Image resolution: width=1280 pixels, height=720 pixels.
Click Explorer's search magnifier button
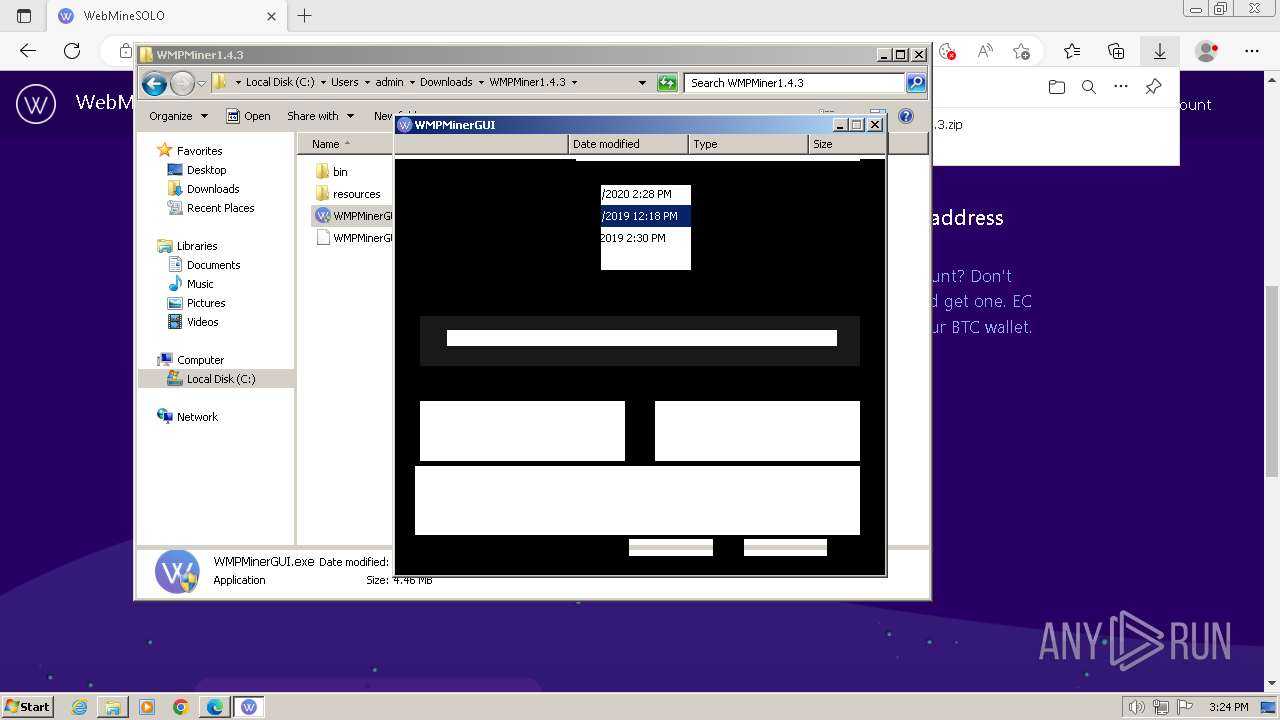pyautogui.click(x=916, y=83)
